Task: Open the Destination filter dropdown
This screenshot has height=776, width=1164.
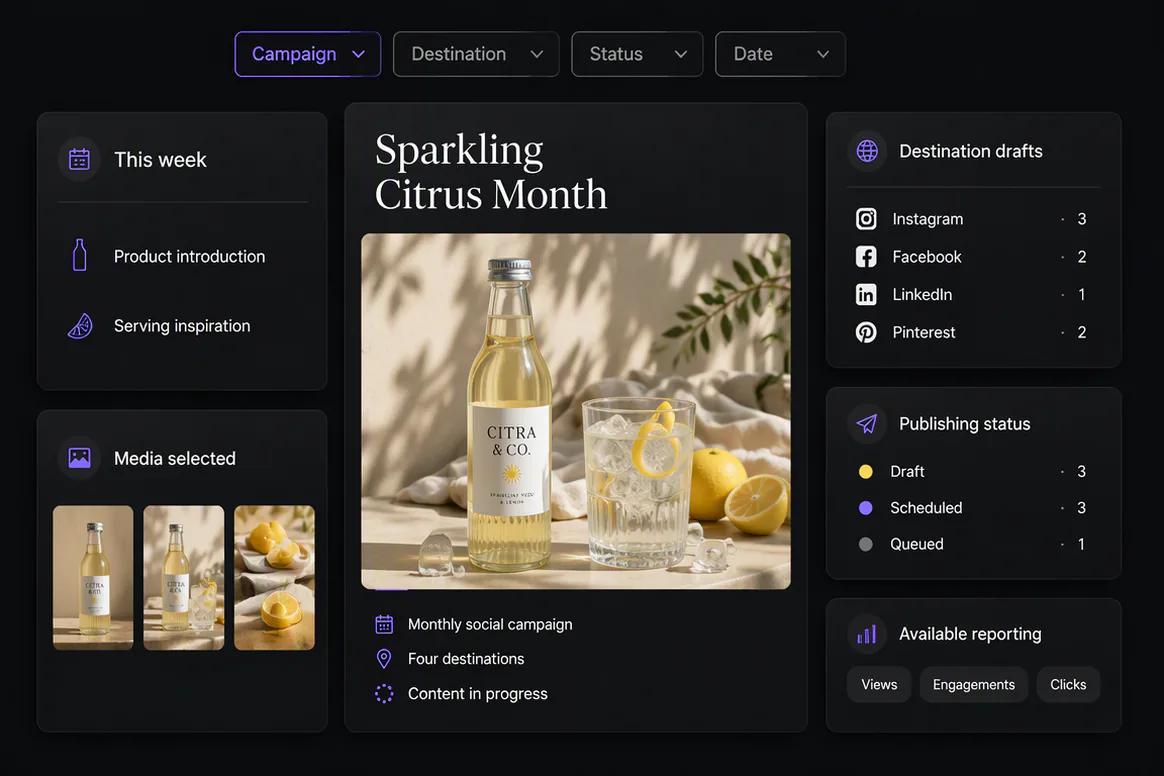Action: click(x=476, y=54)
